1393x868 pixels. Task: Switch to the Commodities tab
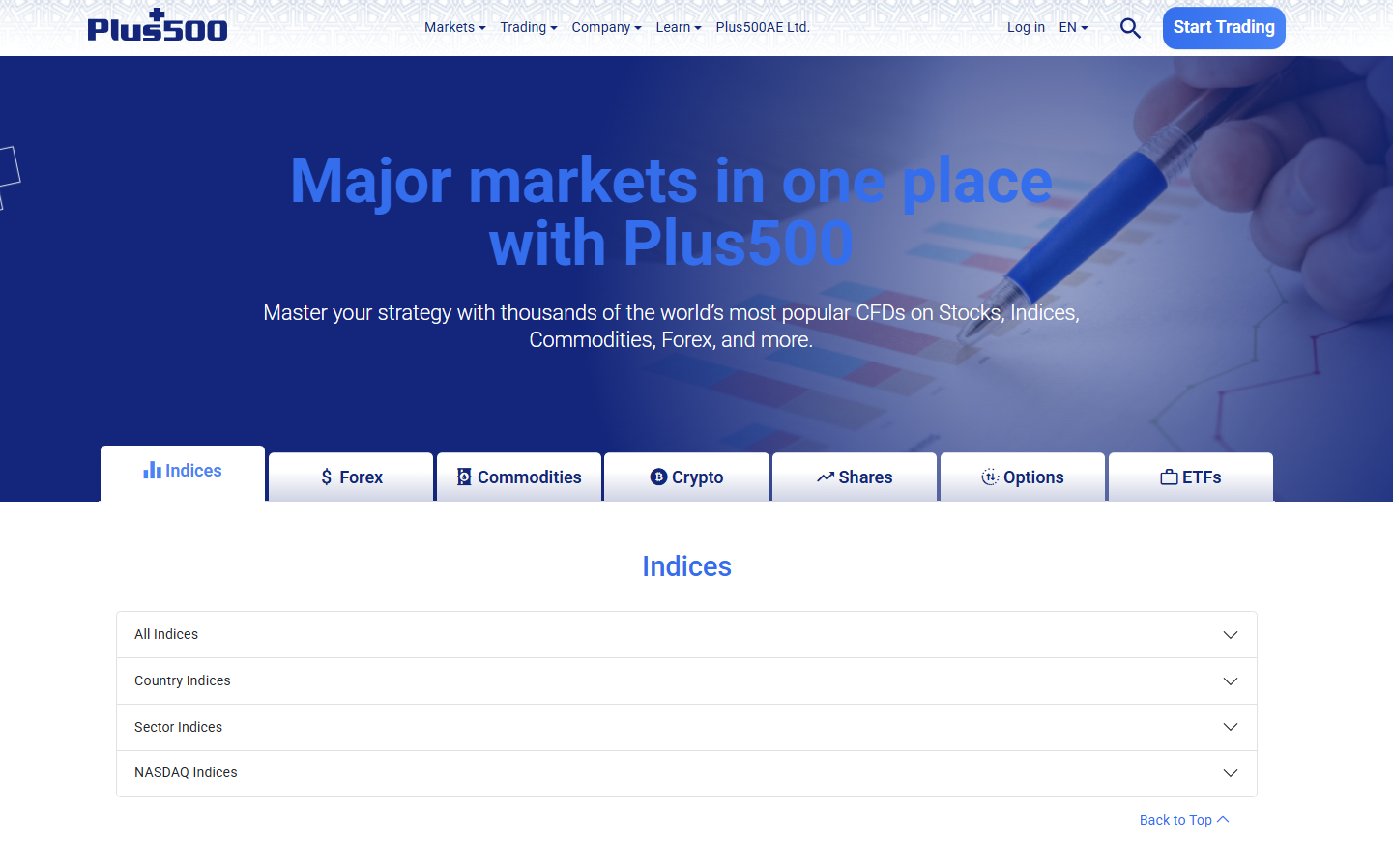pos(519,477)
